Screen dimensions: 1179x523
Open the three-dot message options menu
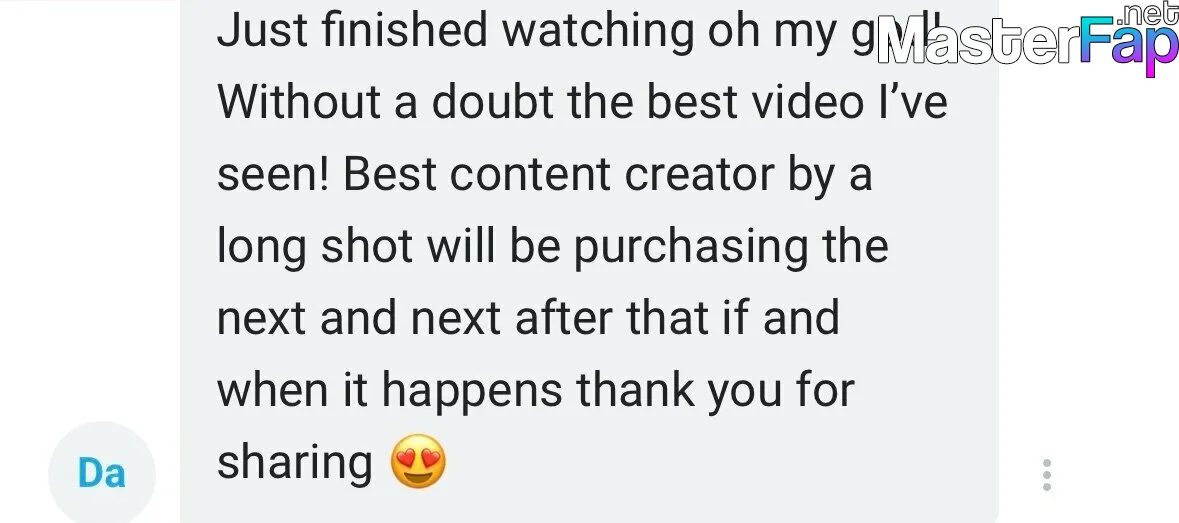(1047, 476)
